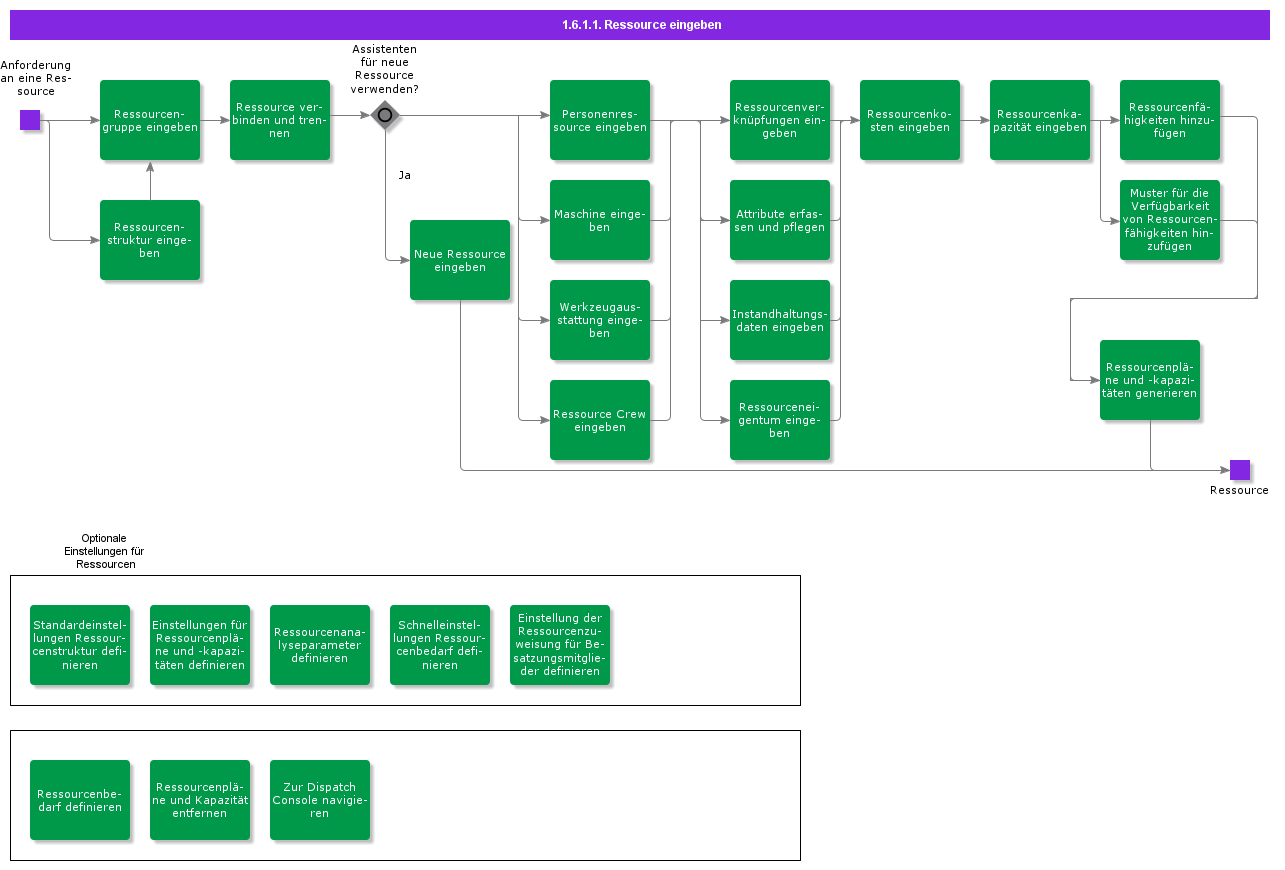
Task: Click the purple start event square
Action: (x=30, y=120)
